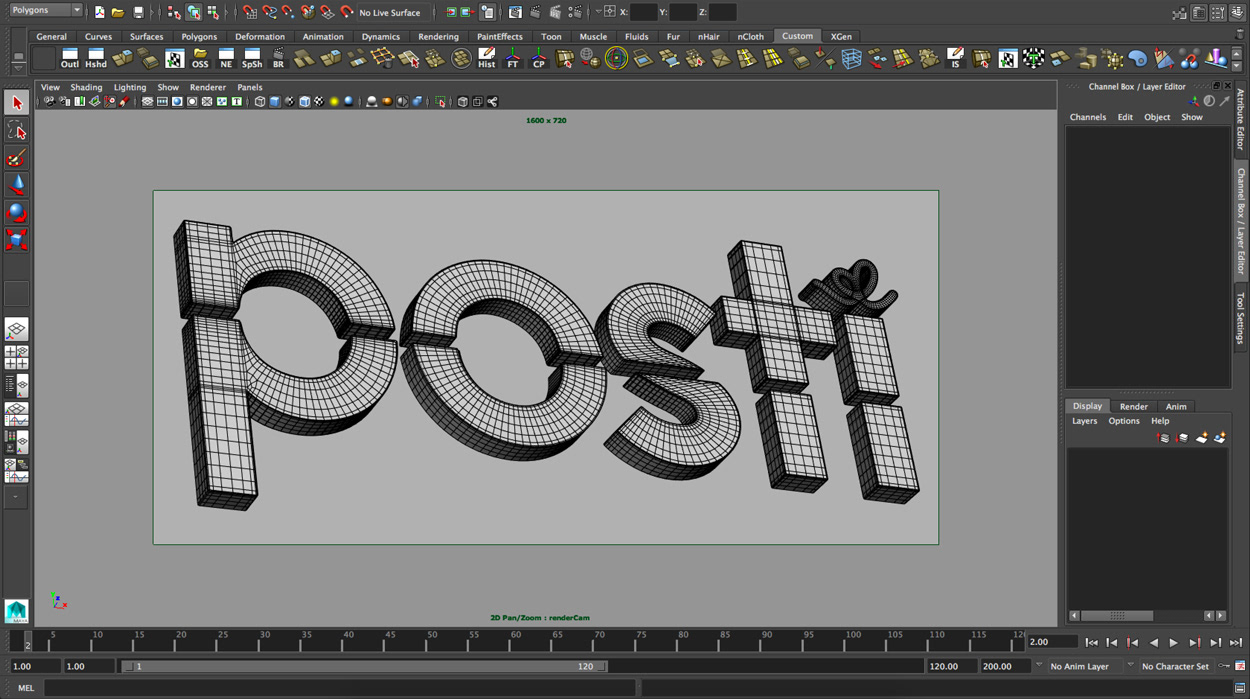This screenshot has width=1250, height=699.
Task: Select the Render layer tab
Action: 1133,406
